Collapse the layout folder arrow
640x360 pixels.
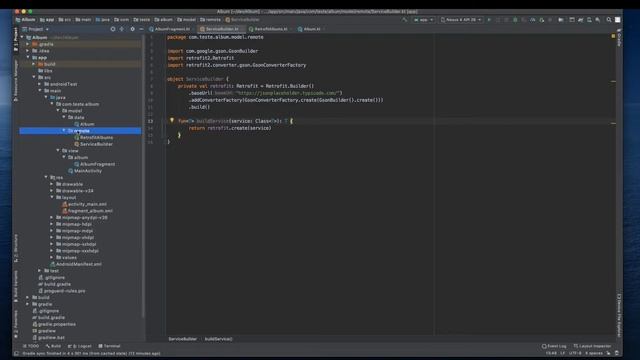point(52,198)
